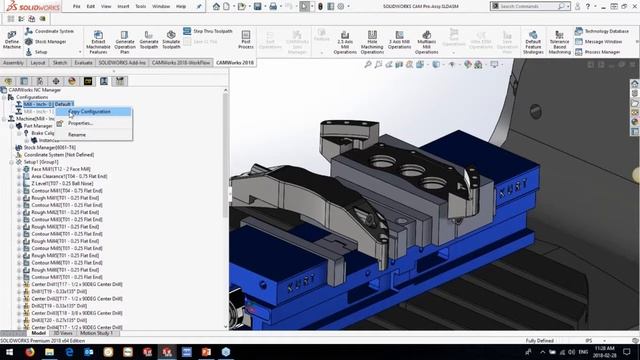Image resolution: width=640 pixels, height=360 pixels.
Task: Open Stock Manager tool
Action: pos(45,42)
